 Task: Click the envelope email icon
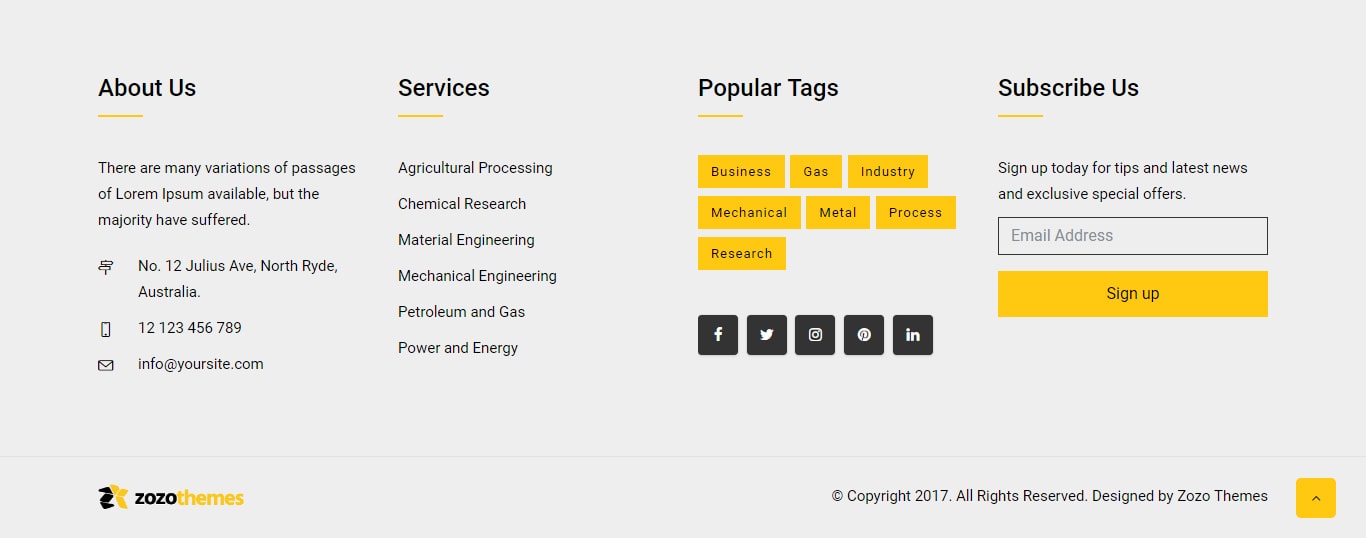(106, 365)
